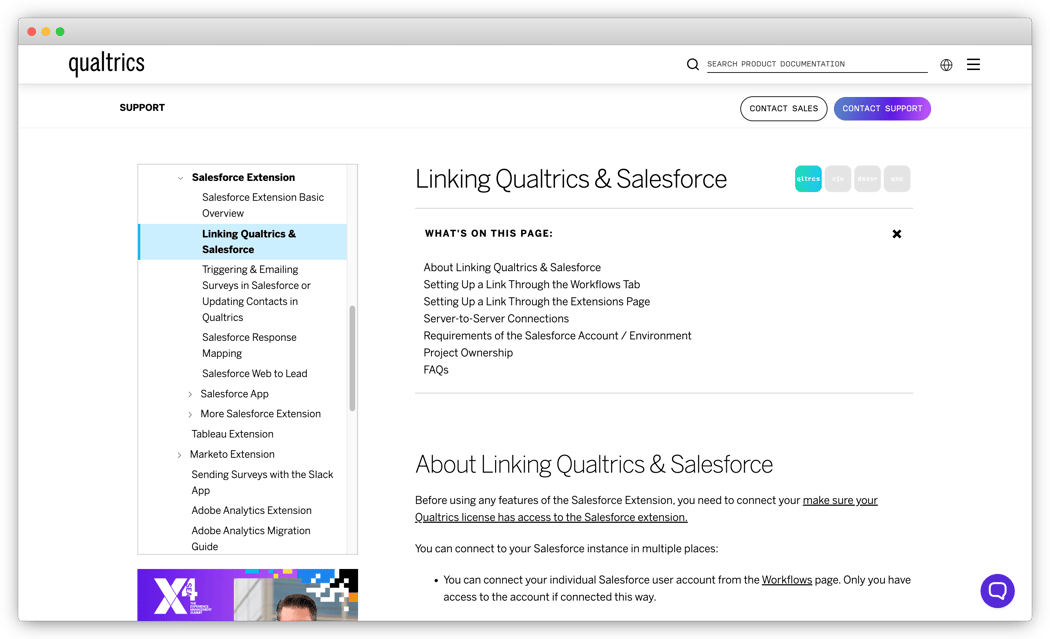1050x639 pixels.
Task: Click the Salesforce Extension section label
Action: click(243, 178)
